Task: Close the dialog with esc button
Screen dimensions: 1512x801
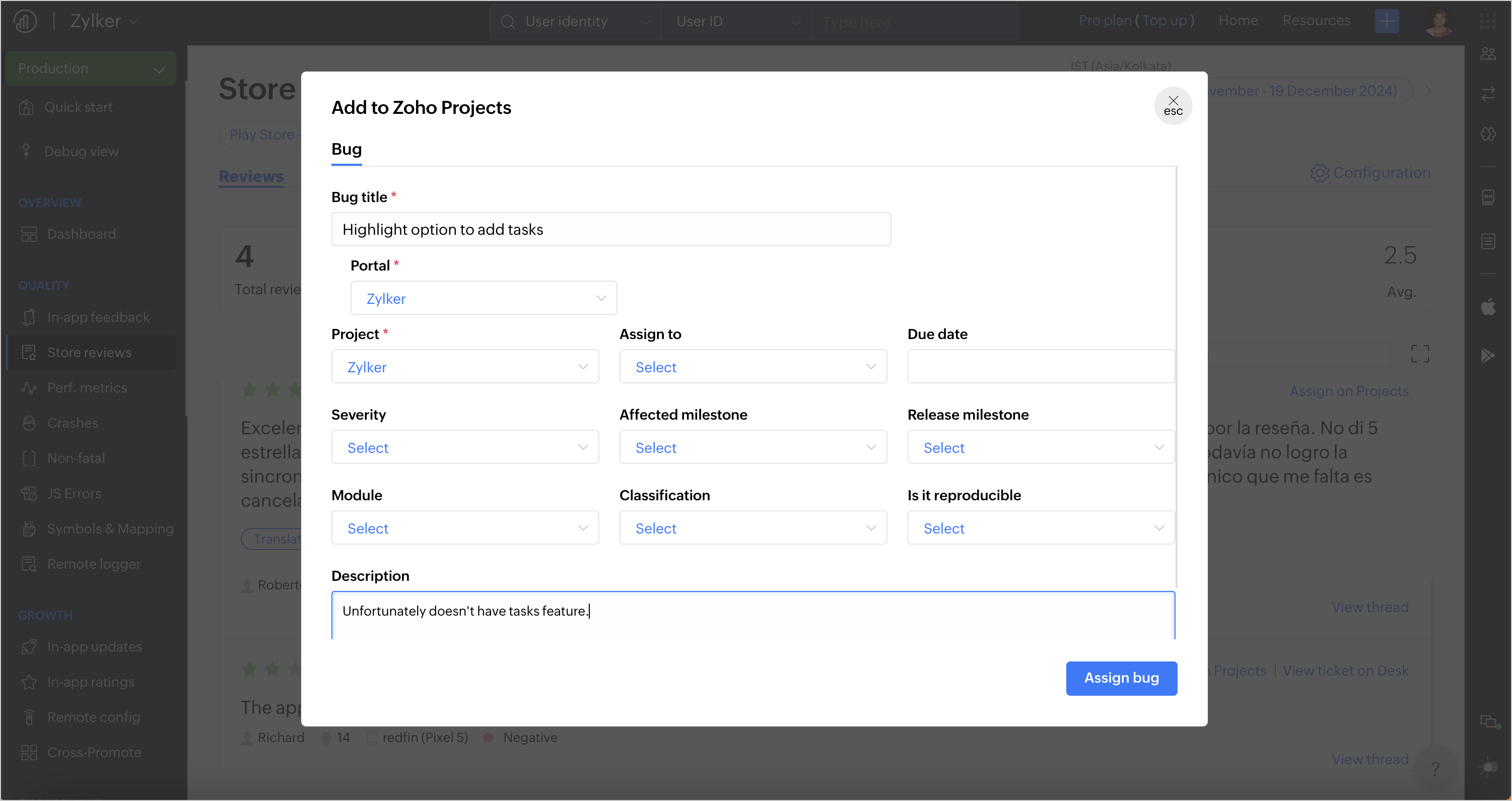Action: point(1172,106)
